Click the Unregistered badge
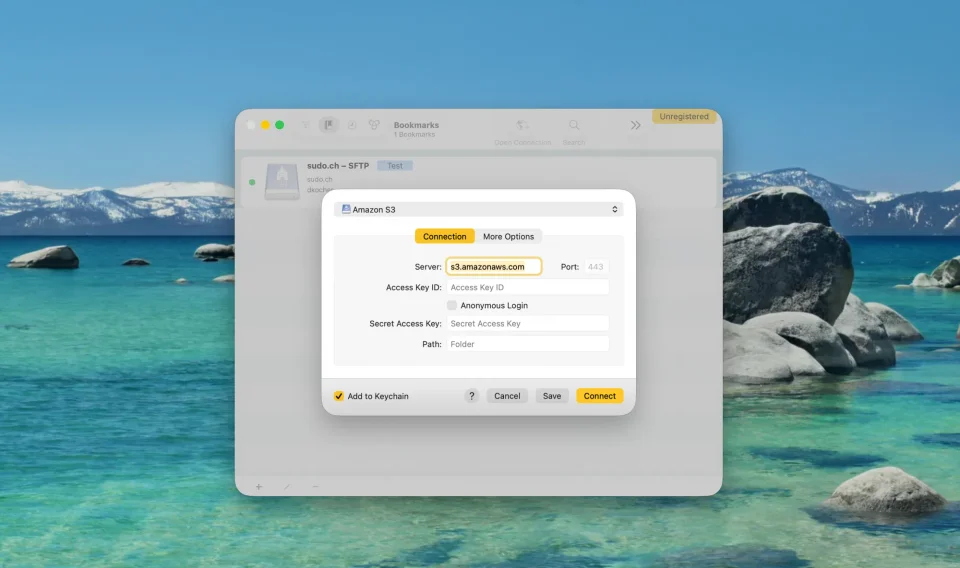 pyautogui.click(x=684, y=116)
